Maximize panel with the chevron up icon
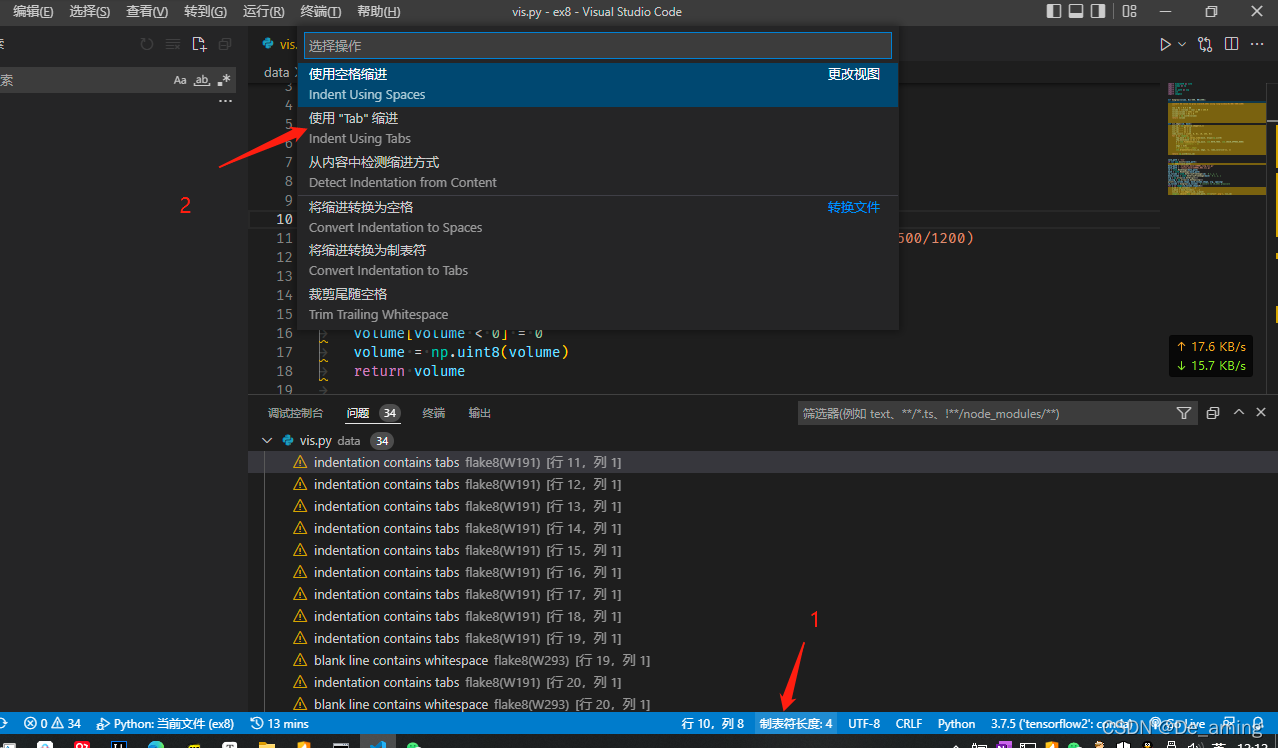This screenshot has height=748, width=1278. pyautogui.click(x=1239, y=413)
